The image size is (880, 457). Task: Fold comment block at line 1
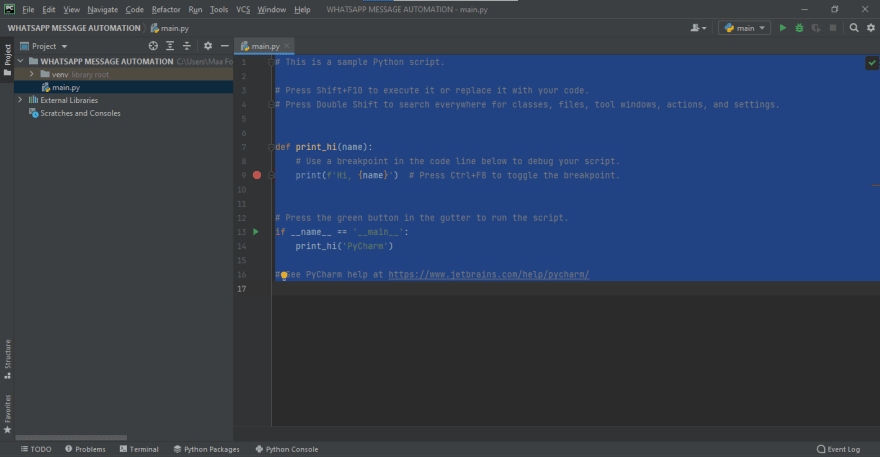(x=271, y=62)
